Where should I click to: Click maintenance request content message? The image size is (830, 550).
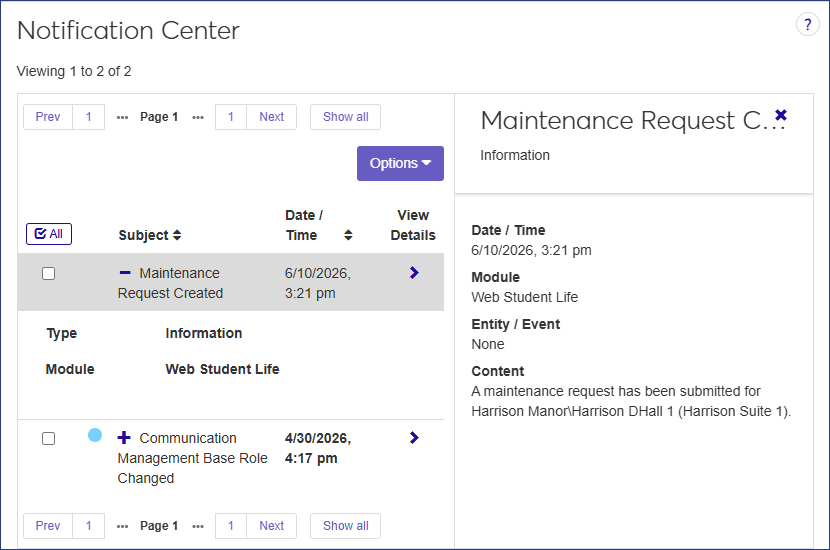(631, 401)
